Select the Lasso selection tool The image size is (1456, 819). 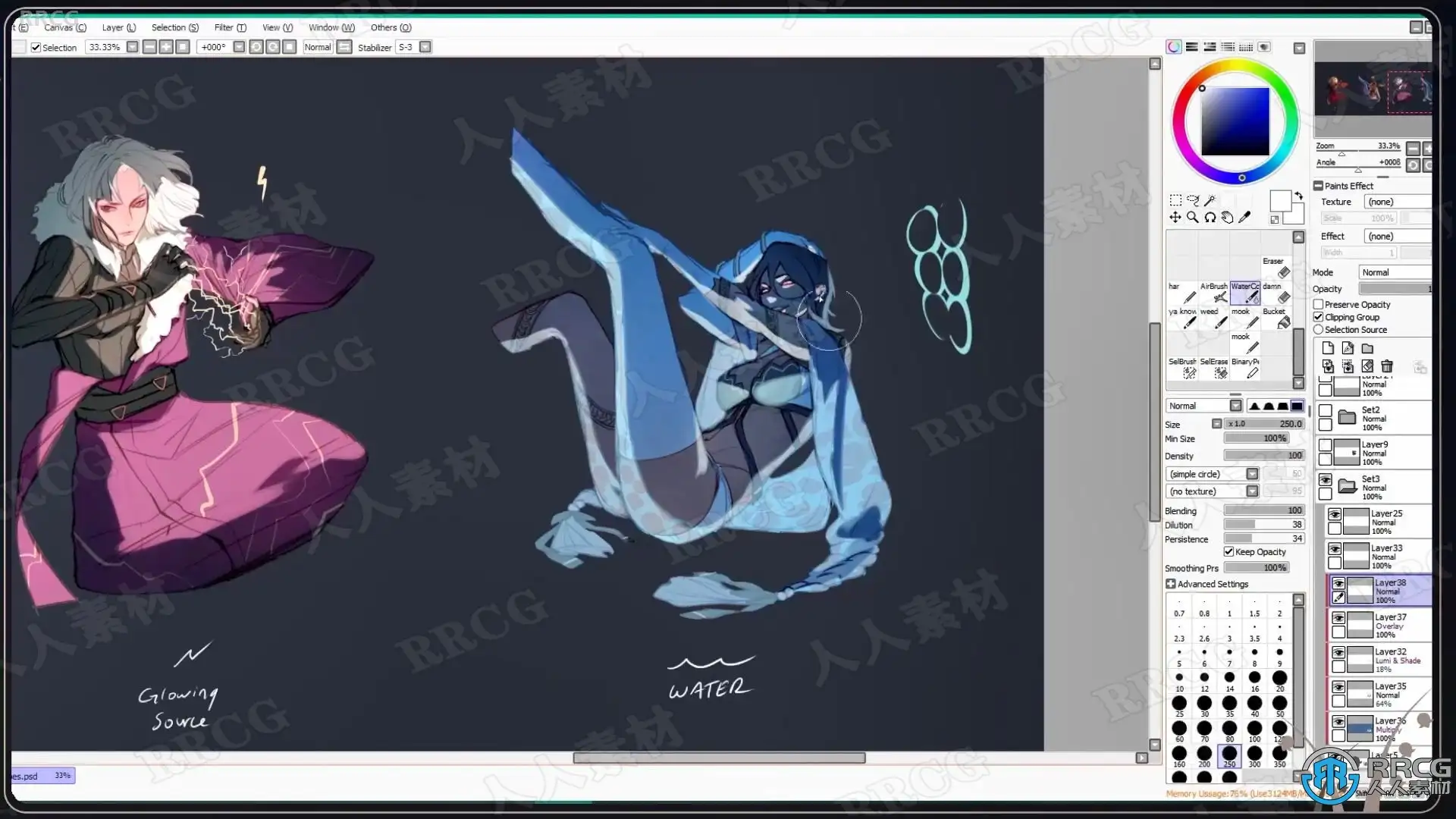click(1193, 200)
